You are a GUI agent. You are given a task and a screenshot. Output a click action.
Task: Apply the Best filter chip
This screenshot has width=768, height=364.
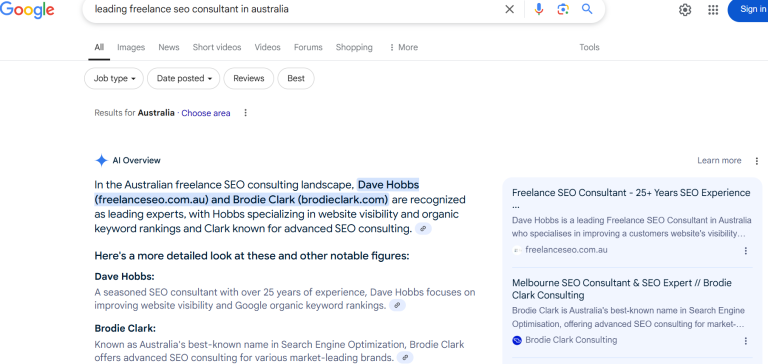296,78
